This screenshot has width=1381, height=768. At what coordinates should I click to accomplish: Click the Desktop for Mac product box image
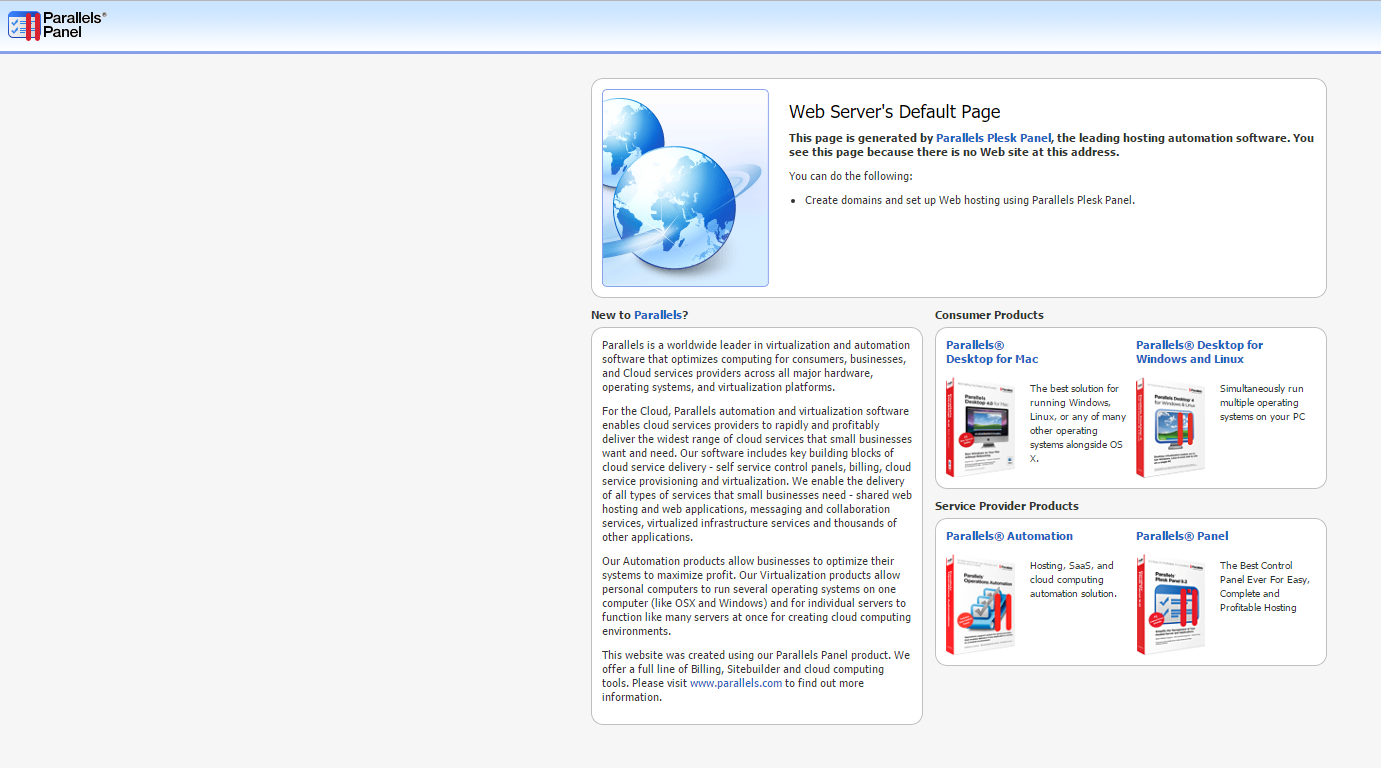[x=981, y=427]
